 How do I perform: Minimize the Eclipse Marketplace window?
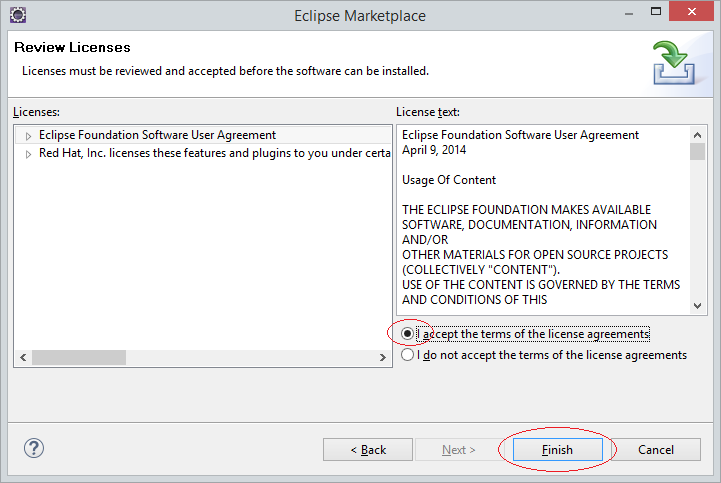[629, 13]
